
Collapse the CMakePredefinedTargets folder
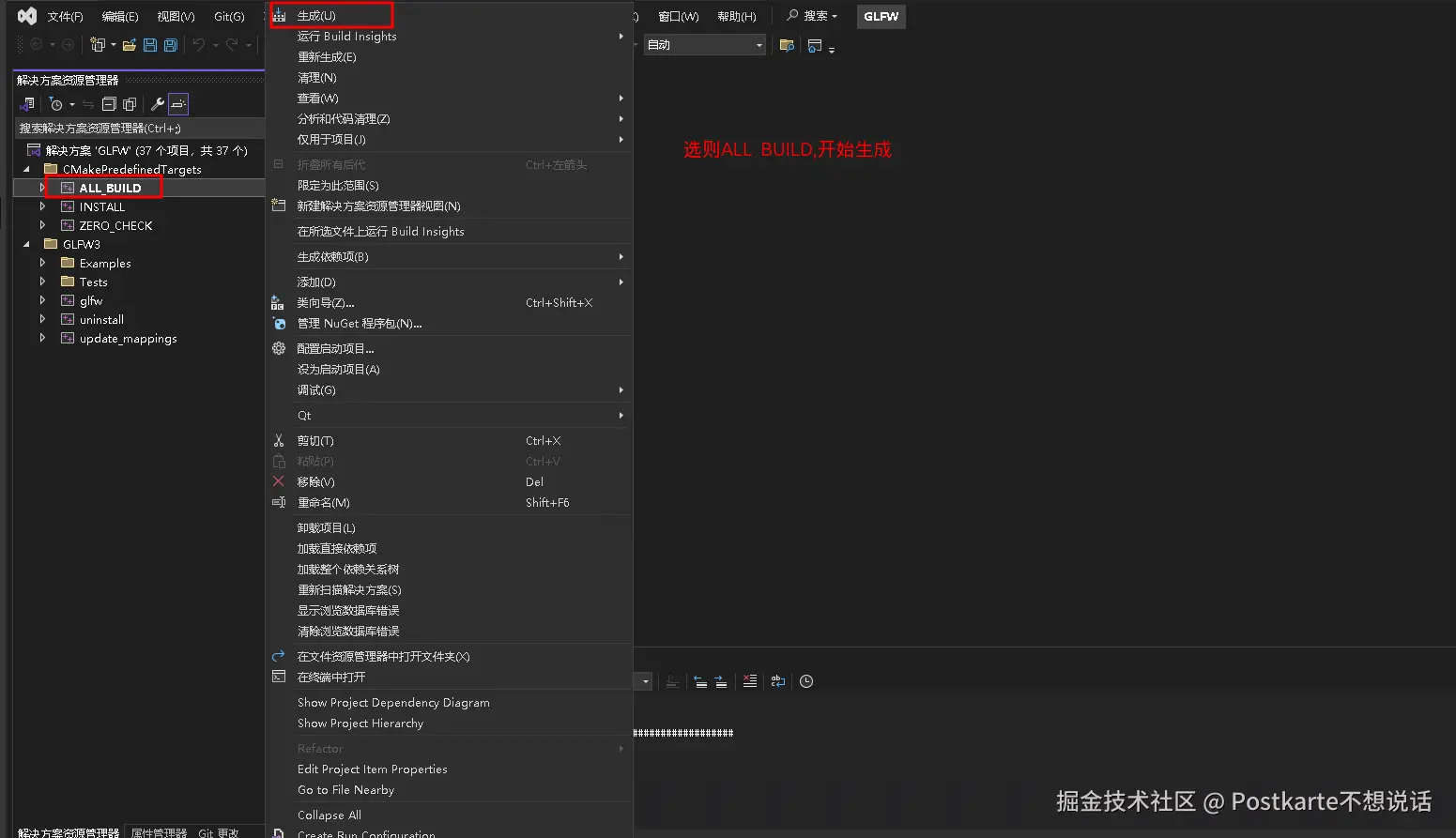[26, 169]
